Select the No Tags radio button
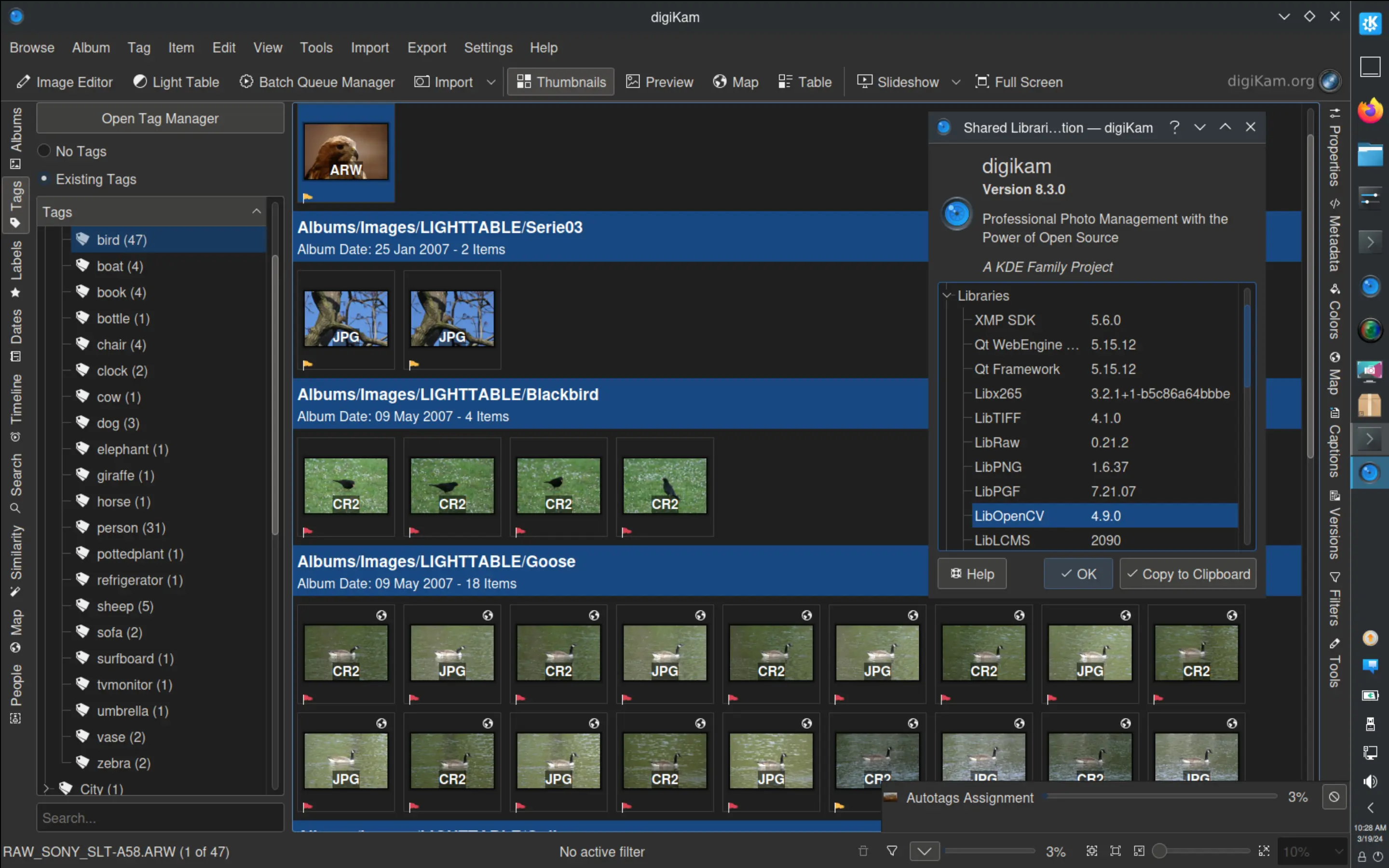This screenshot has width=1389, height=868. 43,150
